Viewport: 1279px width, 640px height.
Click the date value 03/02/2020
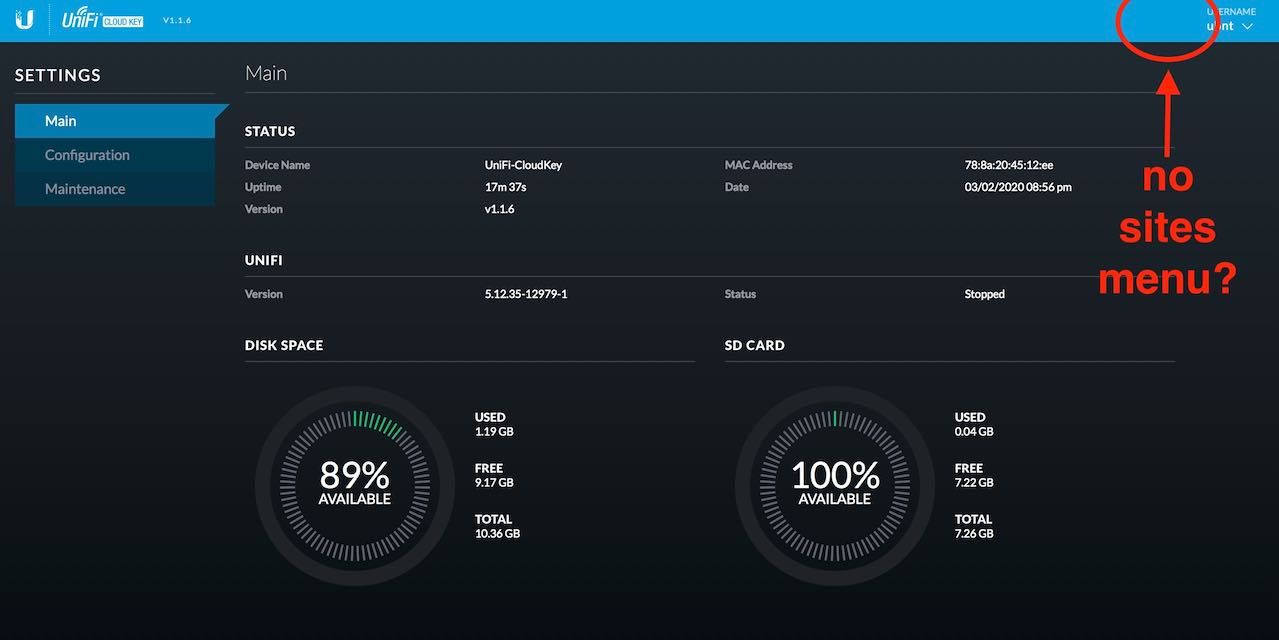pyautogui.click(x=1018, y=187)
